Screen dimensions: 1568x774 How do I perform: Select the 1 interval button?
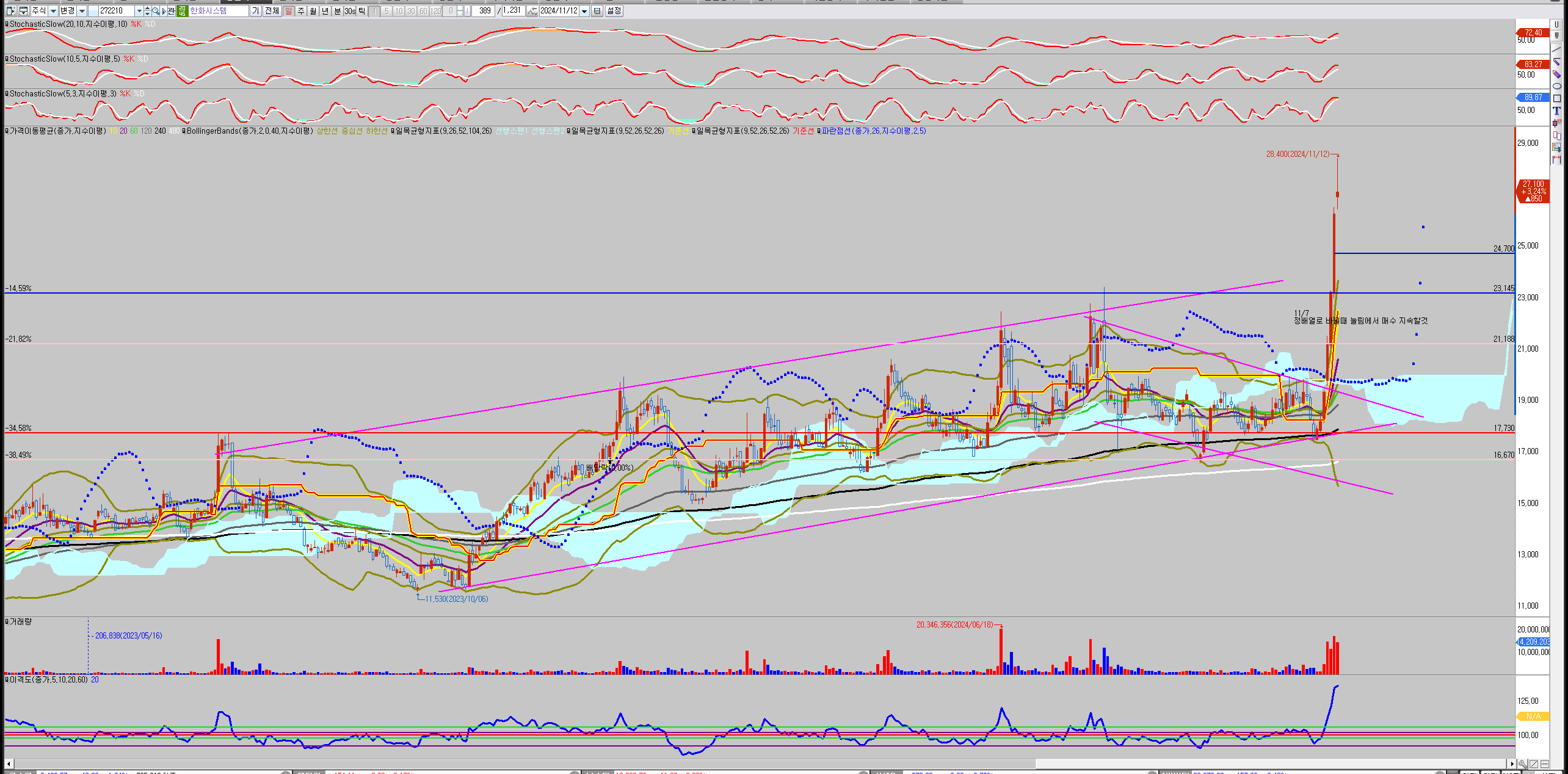[x=374, y=11]
